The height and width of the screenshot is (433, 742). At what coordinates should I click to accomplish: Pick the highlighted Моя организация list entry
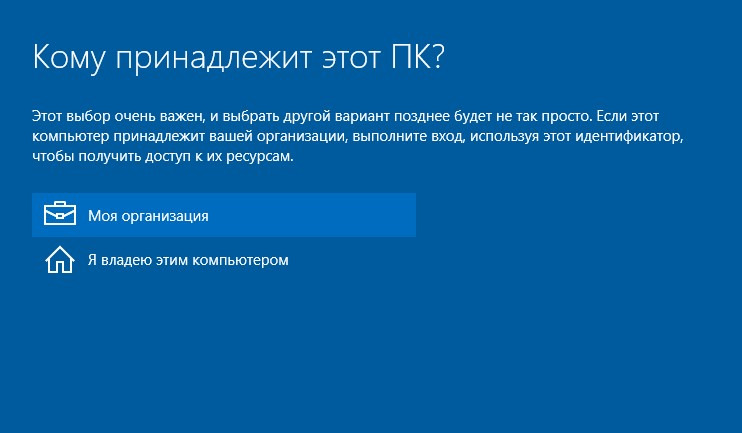point(223,215)
